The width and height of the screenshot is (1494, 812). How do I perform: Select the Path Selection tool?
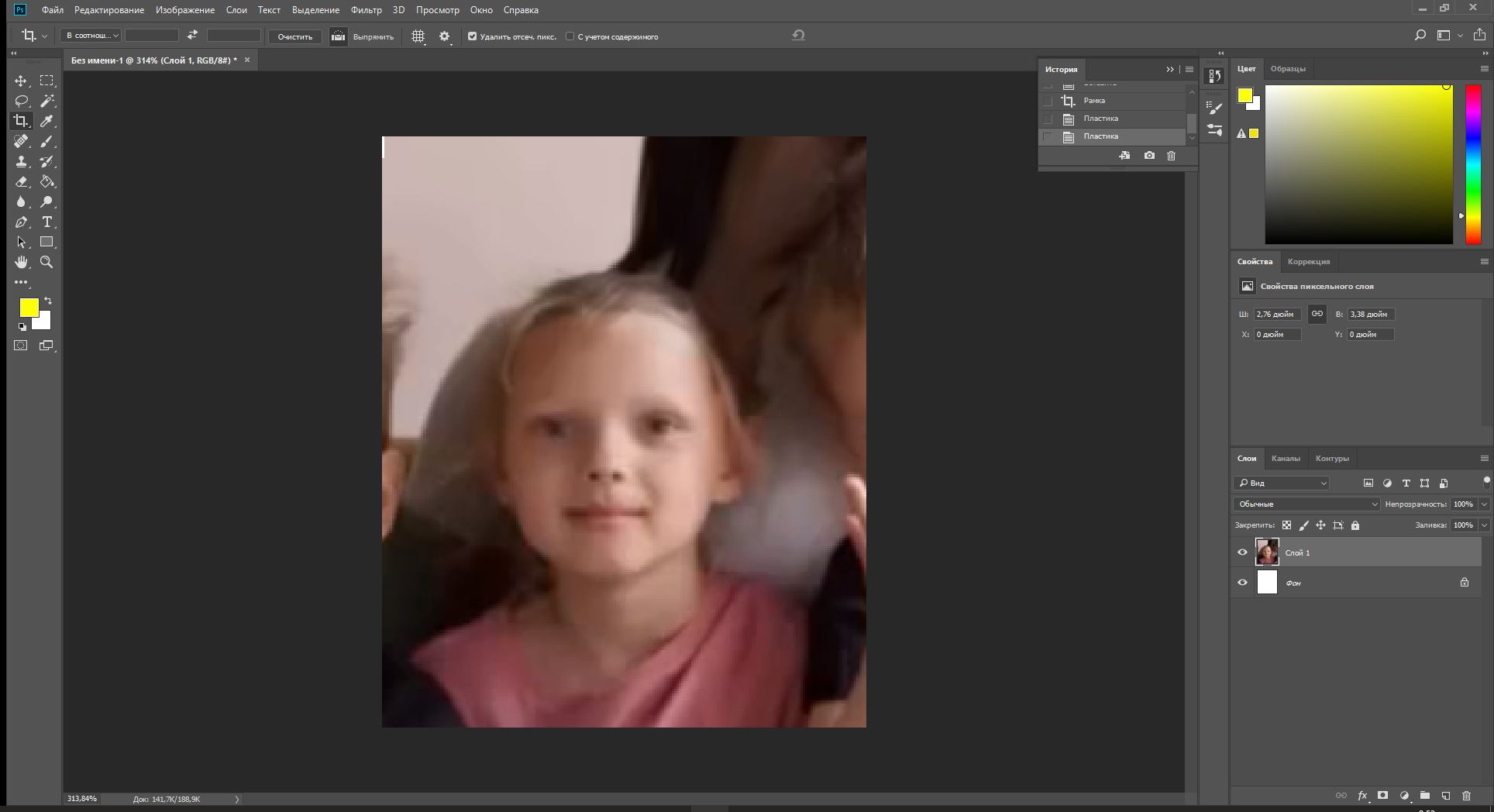pyautogui.click(x=21, y=242)
